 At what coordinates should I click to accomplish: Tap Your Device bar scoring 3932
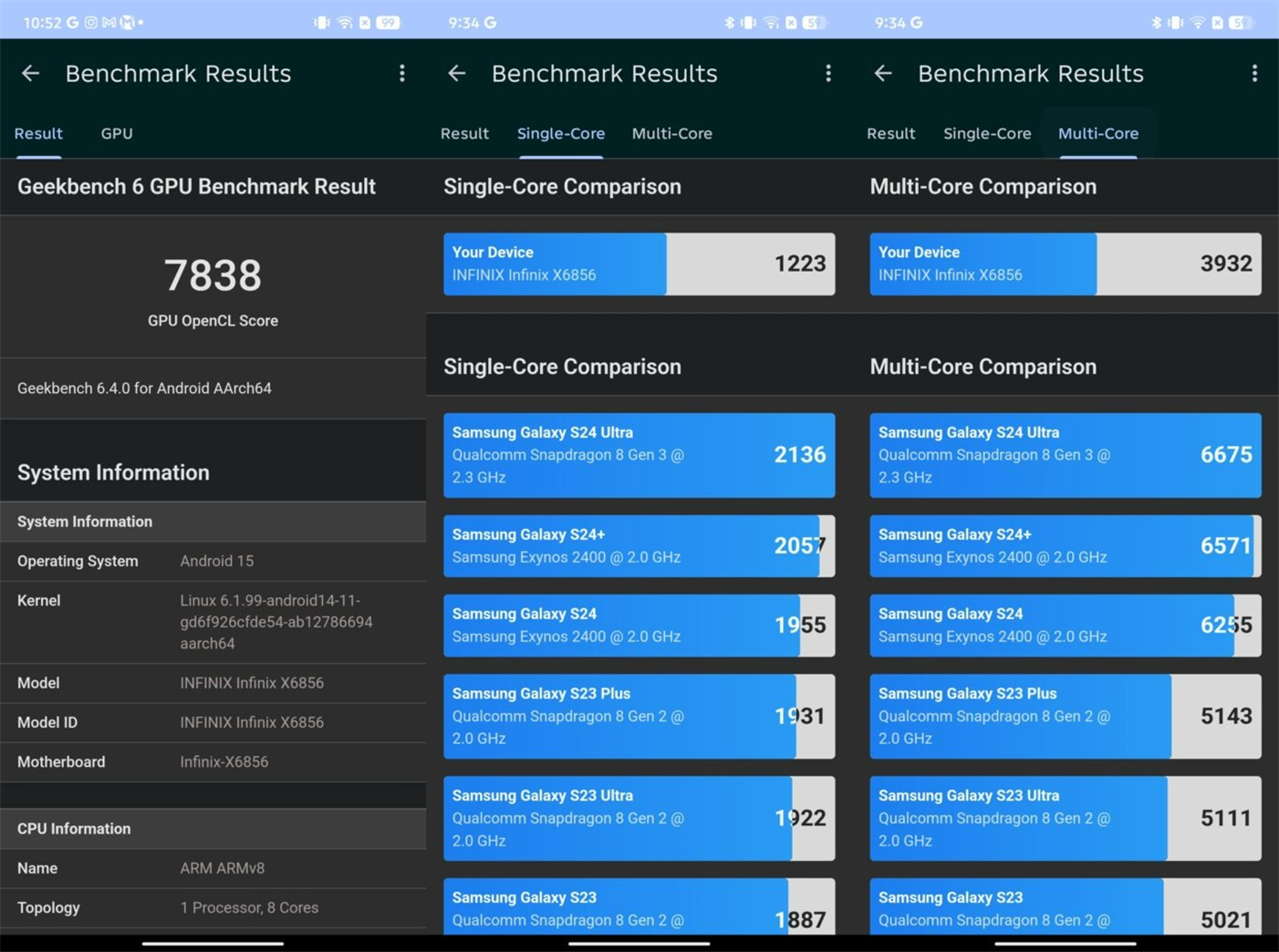(1066, 264)
